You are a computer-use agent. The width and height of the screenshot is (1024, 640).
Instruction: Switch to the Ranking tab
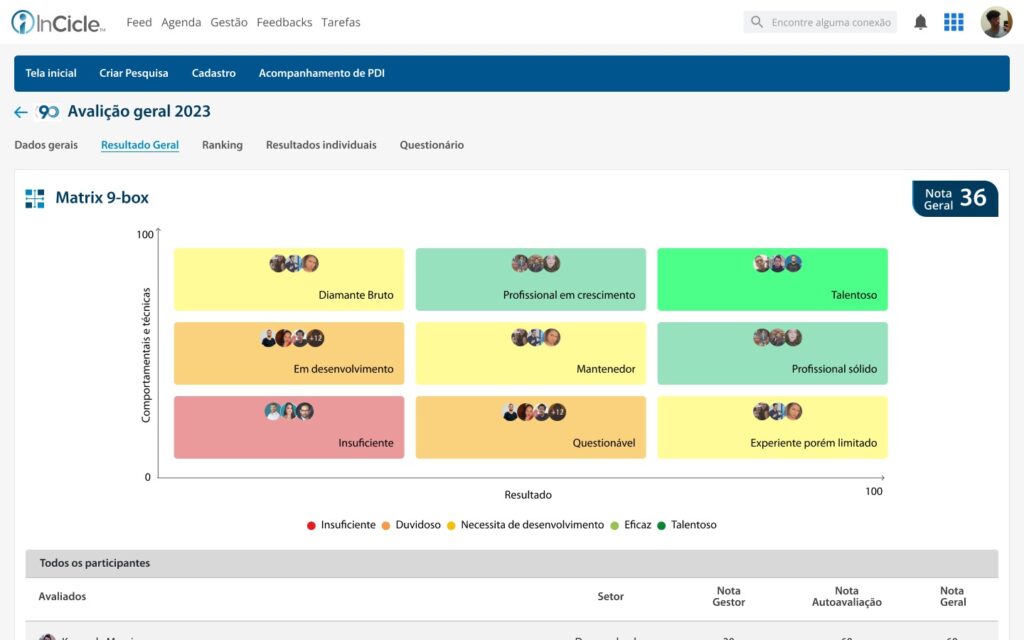pyautogui.click(x=222, y=145)
